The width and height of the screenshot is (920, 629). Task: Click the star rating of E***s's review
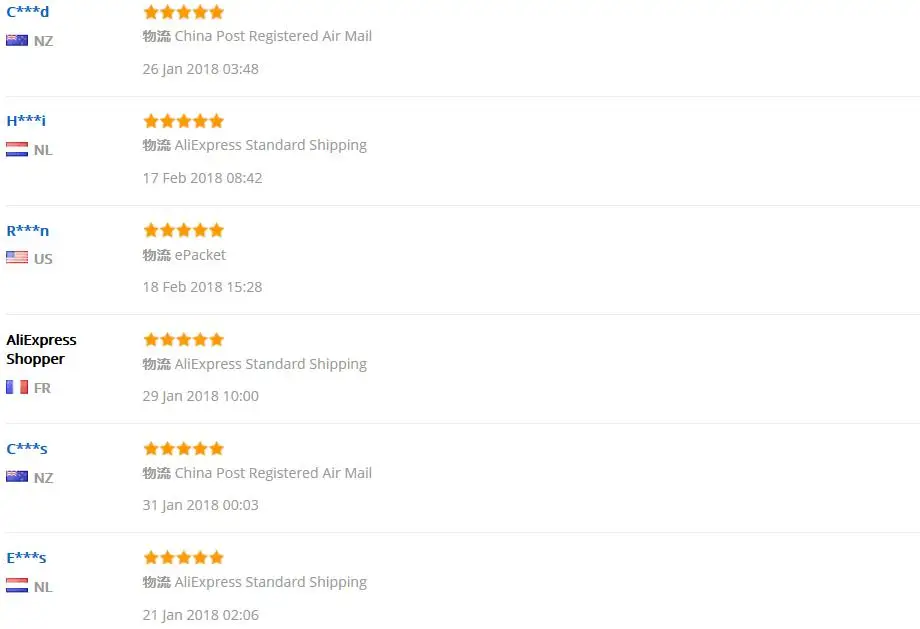pyautogui.click(x=184, y=557)
